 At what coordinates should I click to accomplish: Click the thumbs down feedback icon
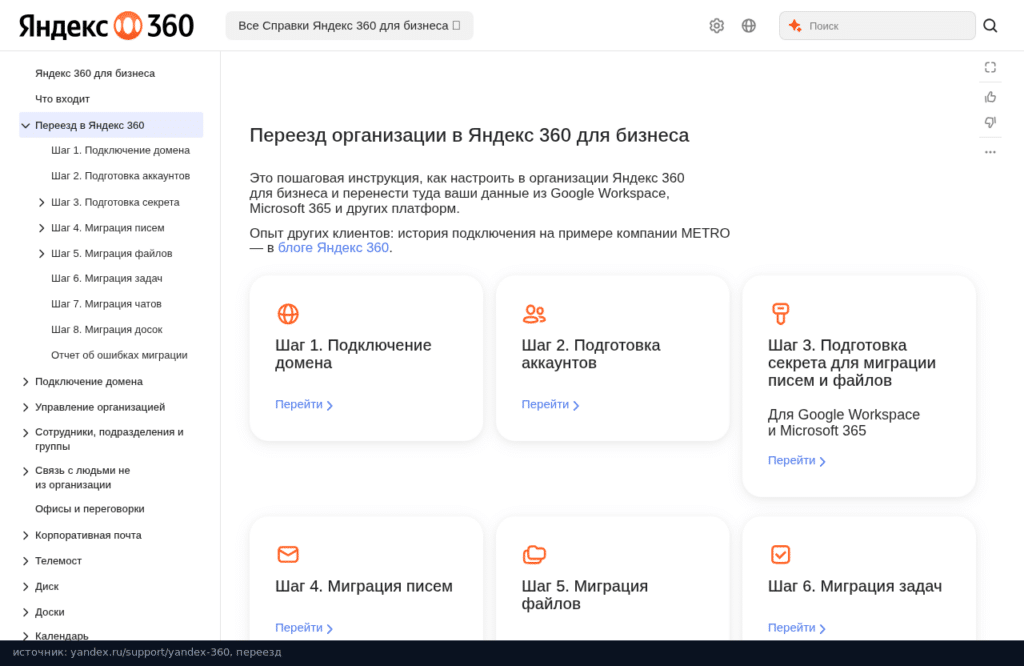(990, 122)
